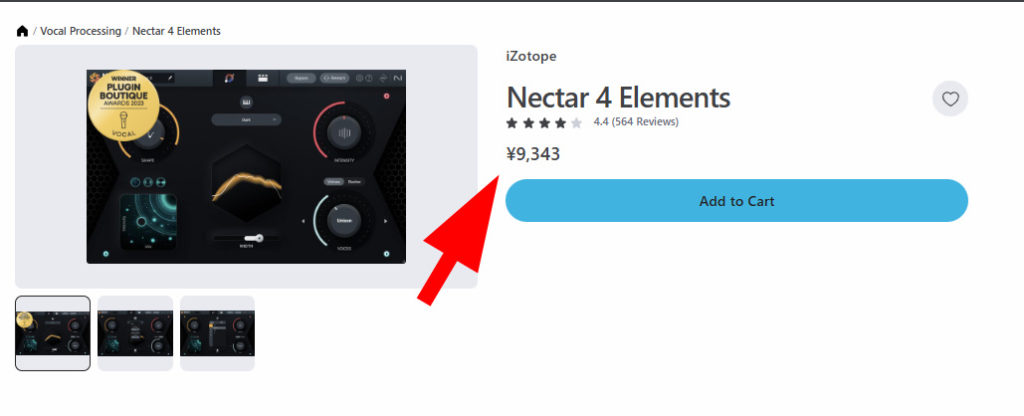This screenshot has height=416, width=1024.
Task: Click the Plugin Boutique winner badge
Action: [x=123, y=105]
